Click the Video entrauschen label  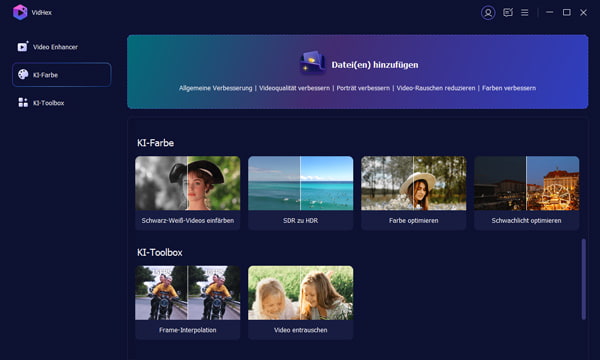click(300, 330)
